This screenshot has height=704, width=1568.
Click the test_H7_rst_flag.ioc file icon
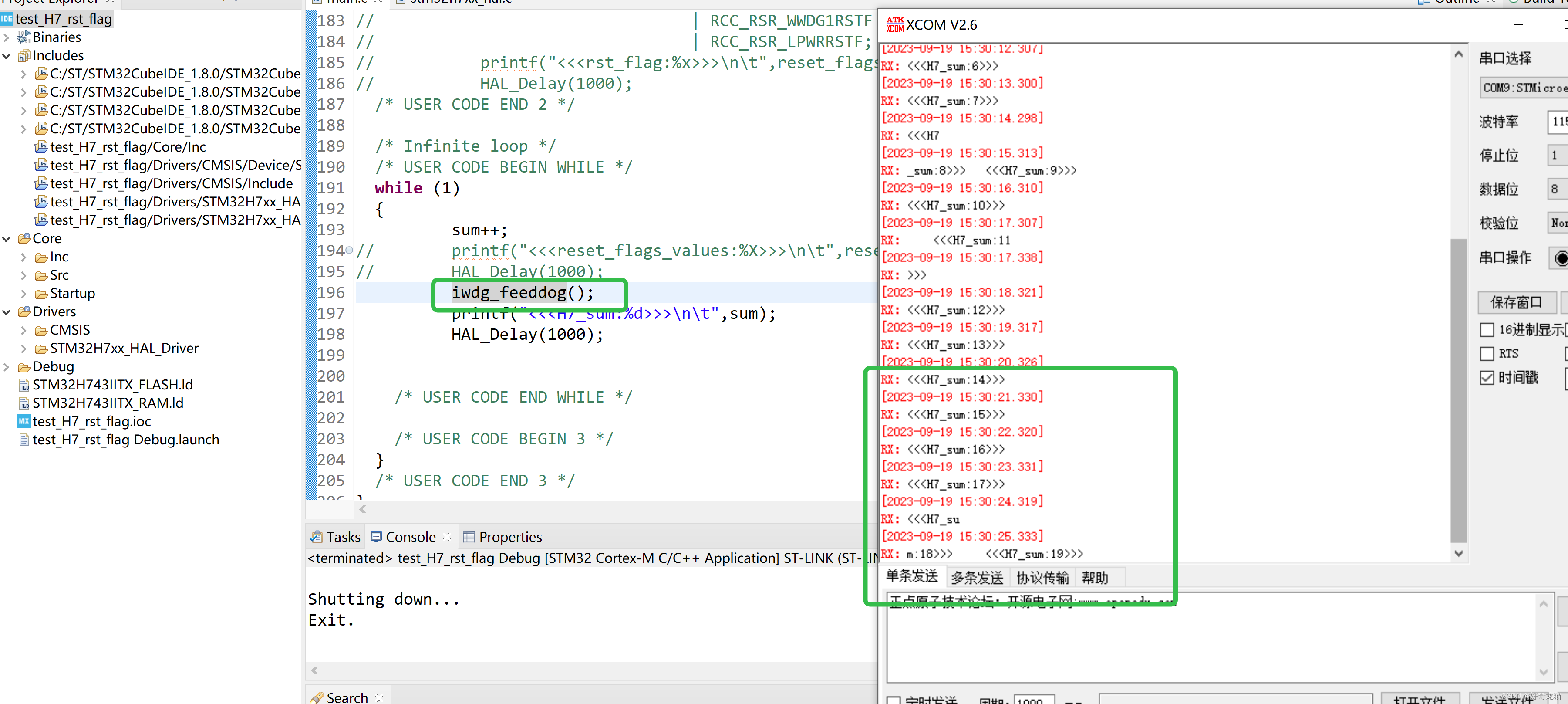24,421
